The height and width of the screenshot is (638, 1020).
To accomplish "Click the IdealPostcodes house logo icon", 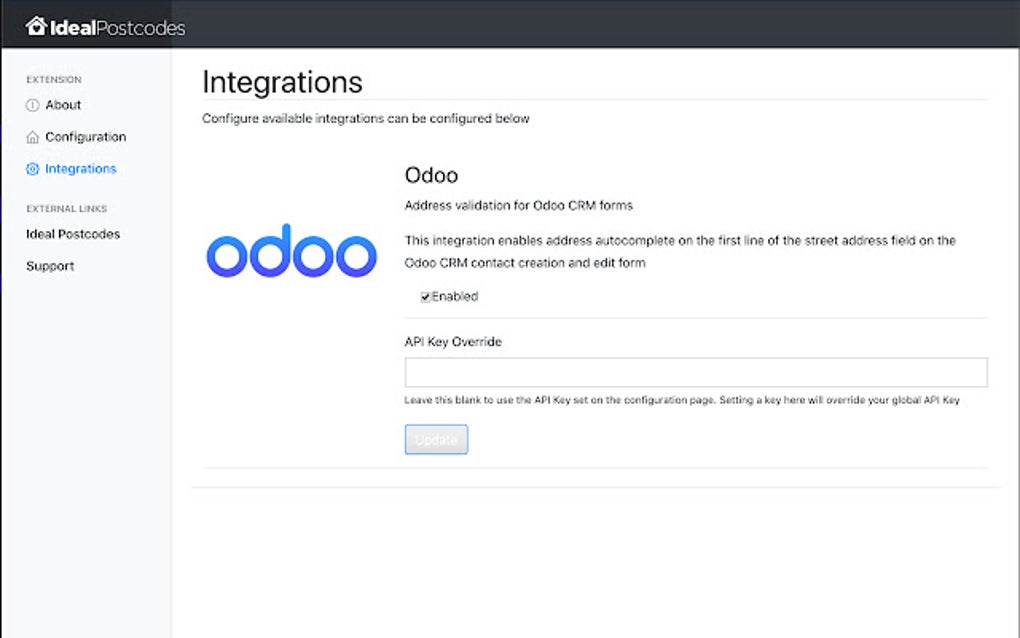I will pyautogui.click(x=36, y=26).
